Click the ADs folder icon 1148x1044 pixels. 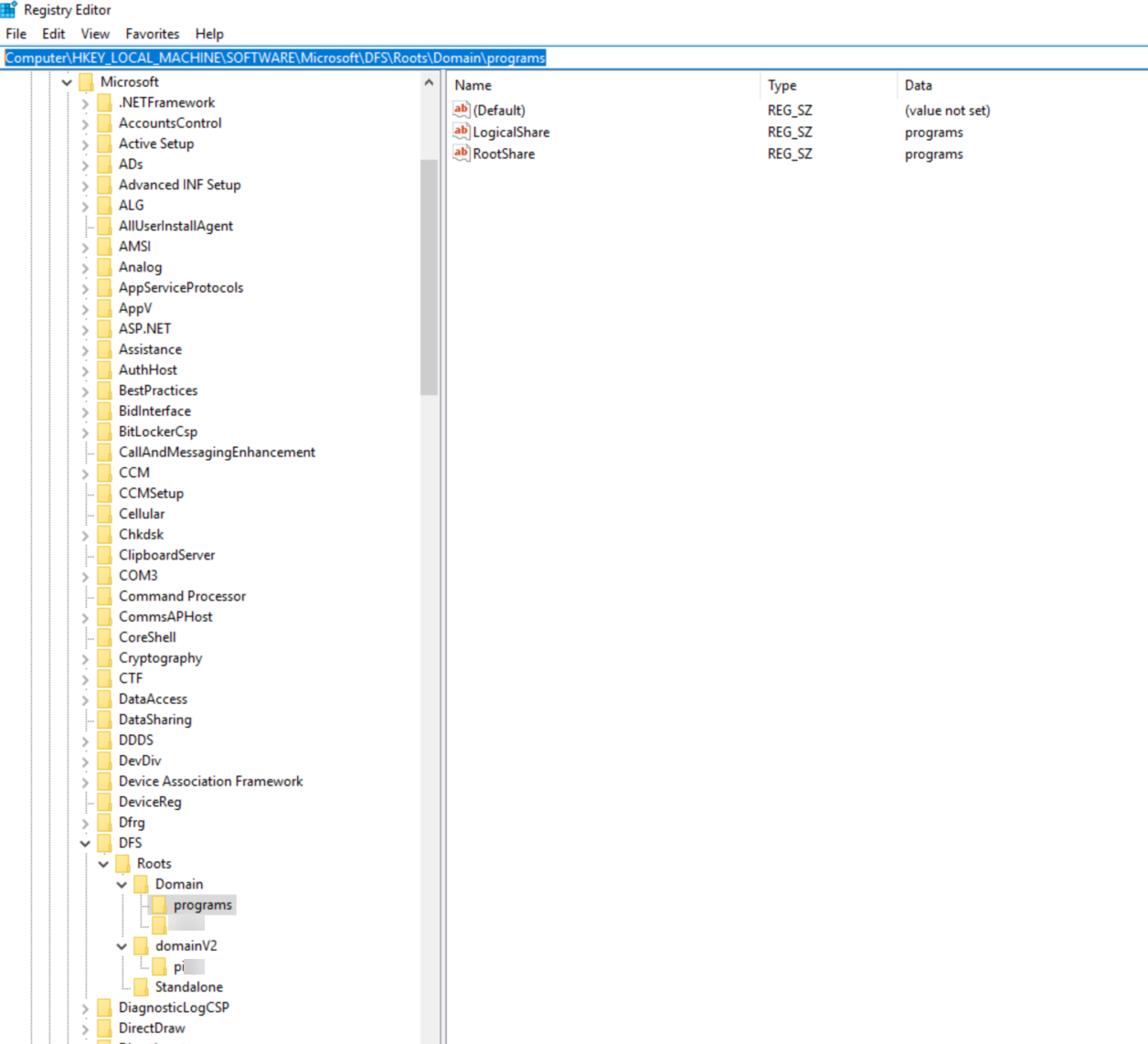105,165
